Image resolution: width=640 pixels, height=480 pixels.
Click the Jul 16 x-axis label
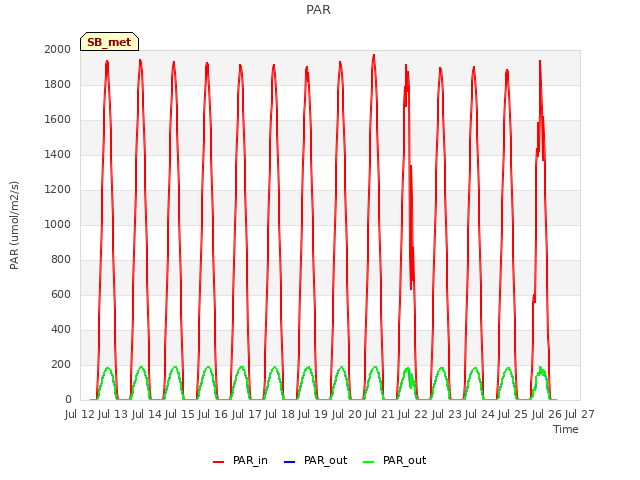[x=213, y=414]
